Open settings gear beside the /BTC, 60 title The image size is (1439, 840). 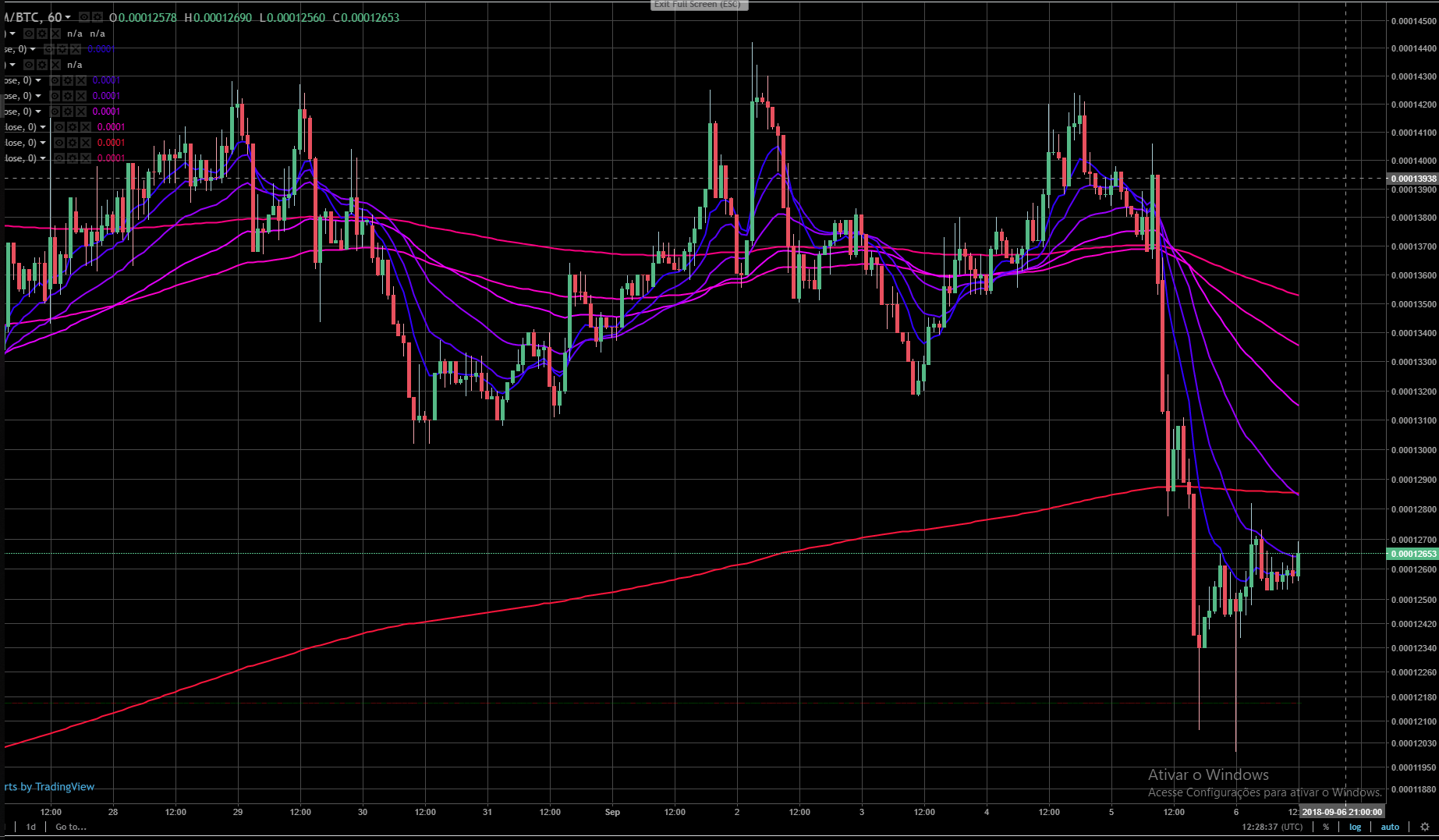coord(97,17)
